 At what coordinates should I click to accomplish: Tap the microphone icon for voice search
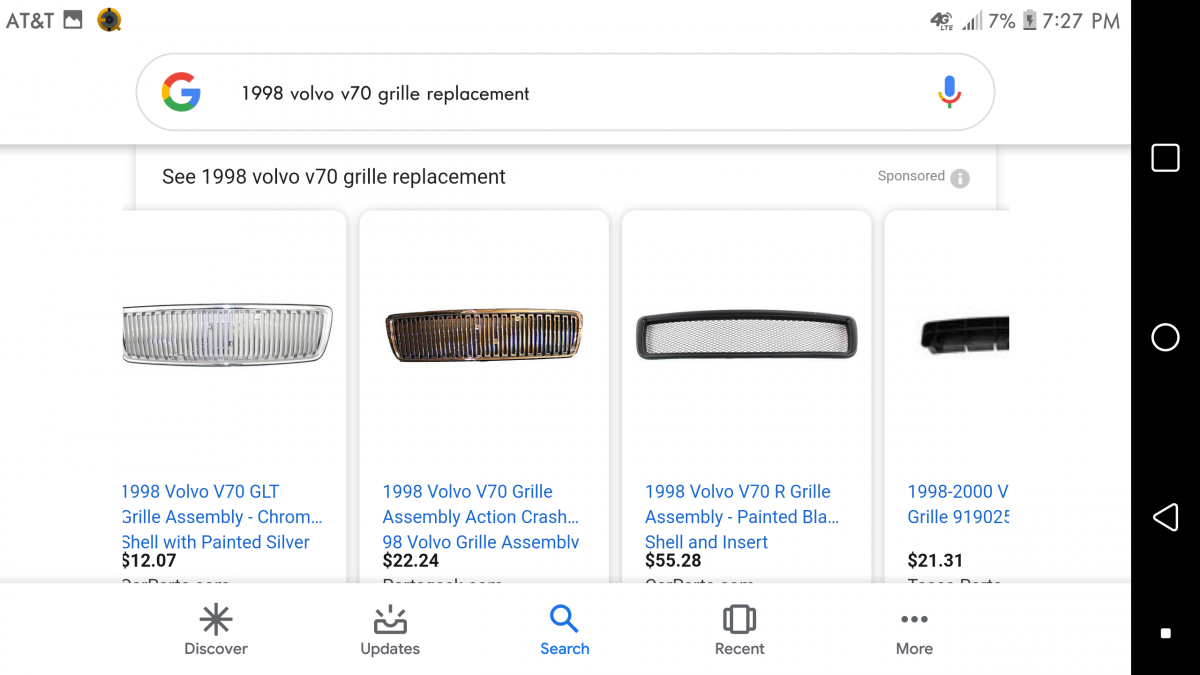point(948,91)
